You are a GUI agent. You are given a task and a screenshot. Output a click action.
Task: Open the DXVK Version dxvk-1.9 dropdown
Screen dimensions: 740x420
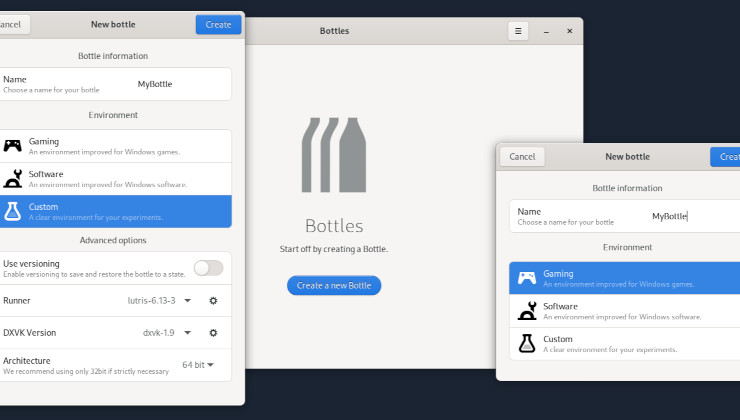point(167,333)
